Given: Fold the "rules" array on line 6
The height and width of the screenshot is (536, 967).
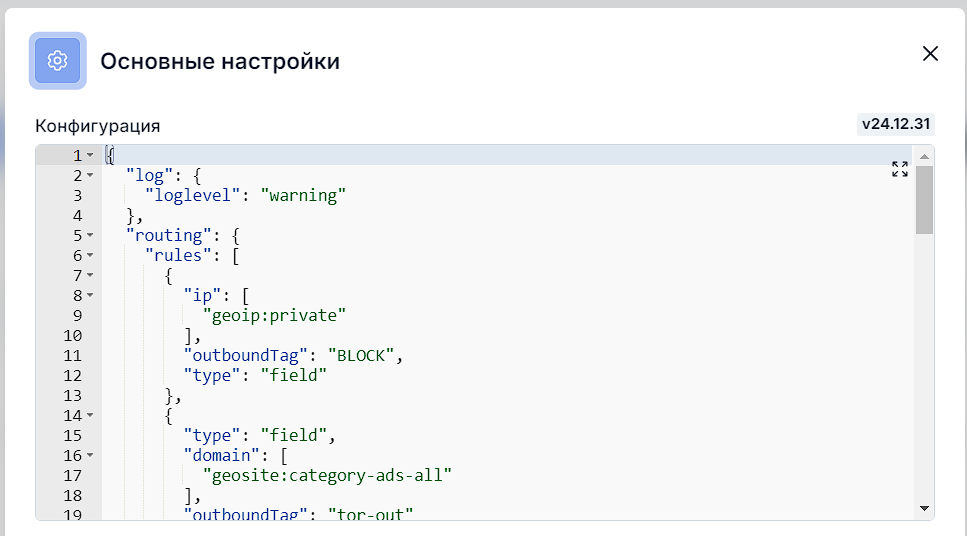Looking at the screenshot, I should click(90, 255).
